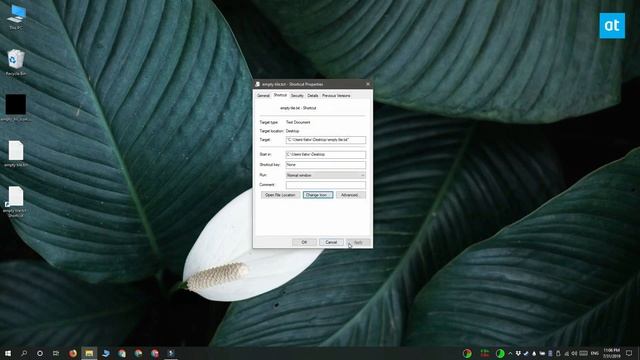Show hidden tray icons chevron
Viewport: 640px width, 360px height.
[510, 353]
